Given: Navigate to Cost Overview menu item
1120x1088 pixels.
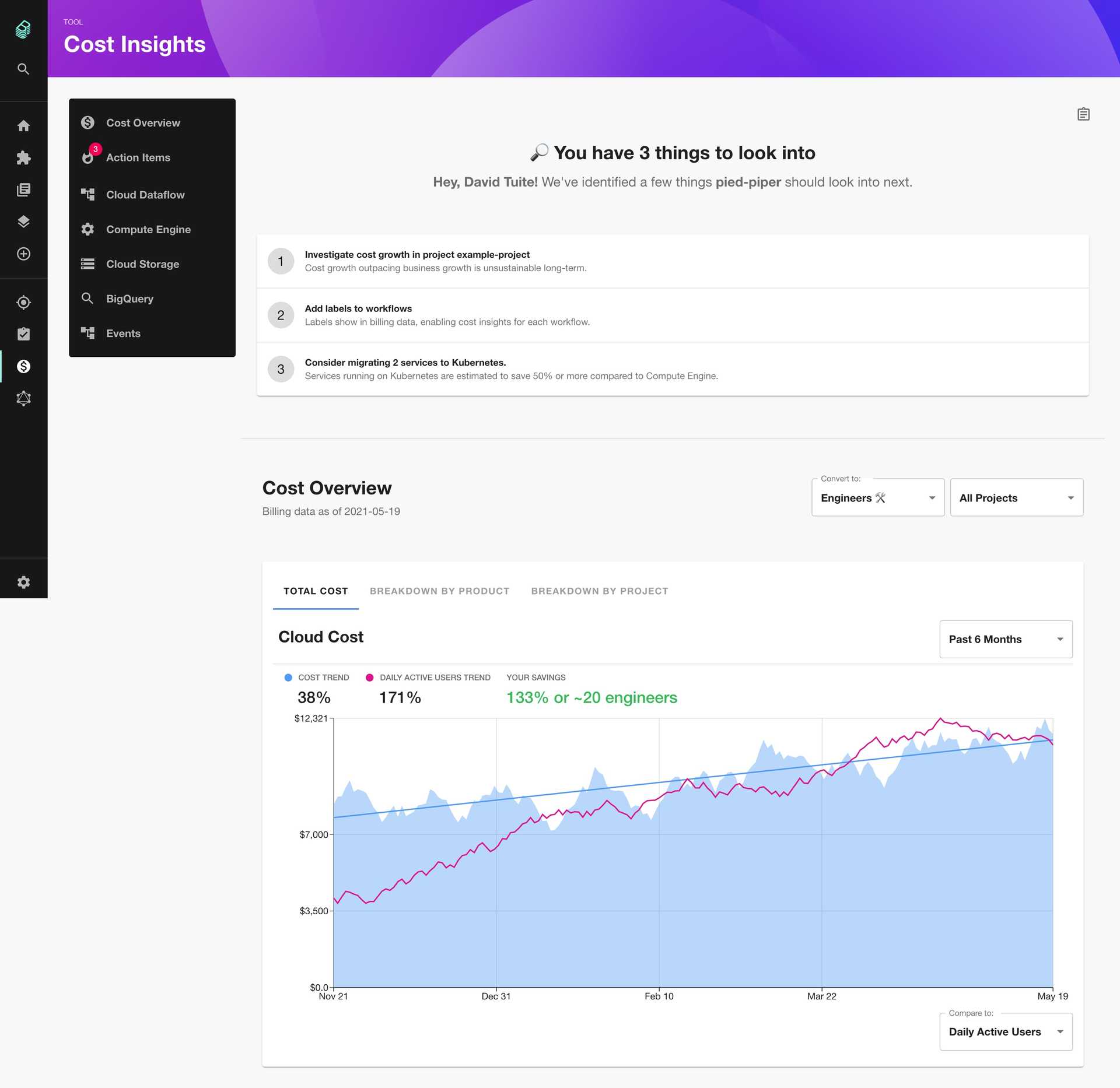Looking at the screenshot, I should coord(152,122).
